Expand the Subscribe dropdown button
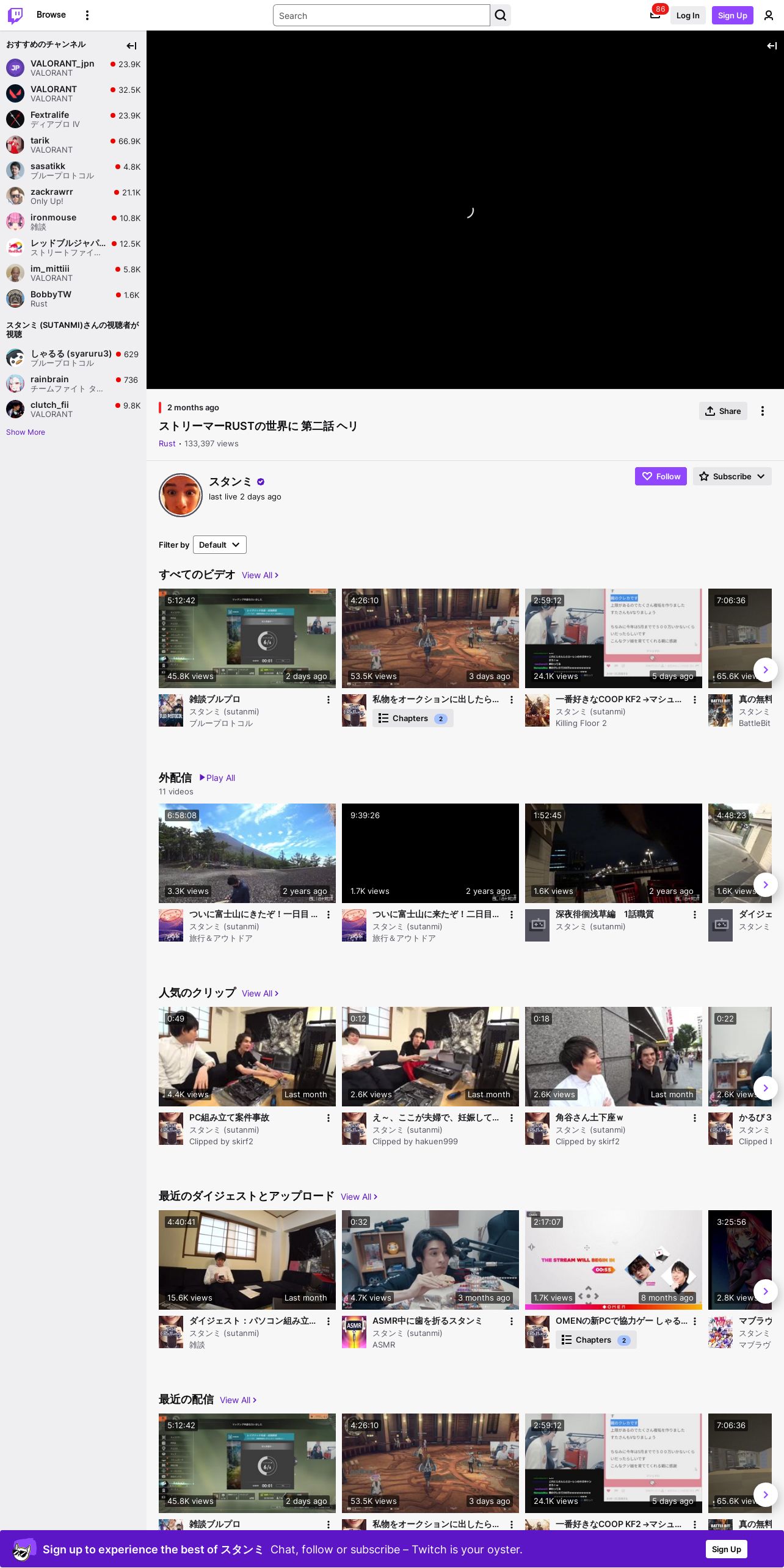The width and height of the screenshot is (784, 1568). 732,476
